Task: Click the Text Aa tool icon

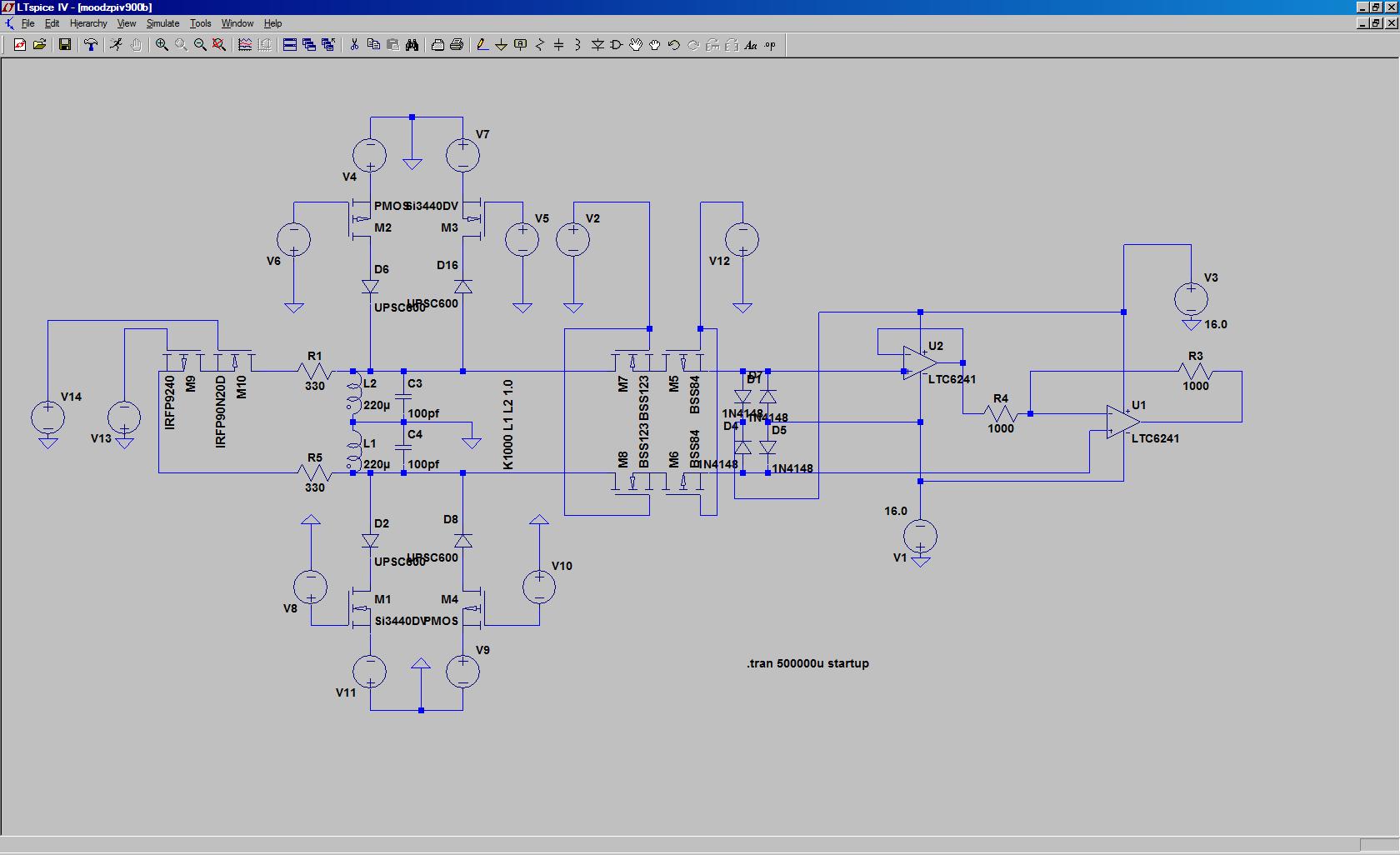Action: click(750, 45)
